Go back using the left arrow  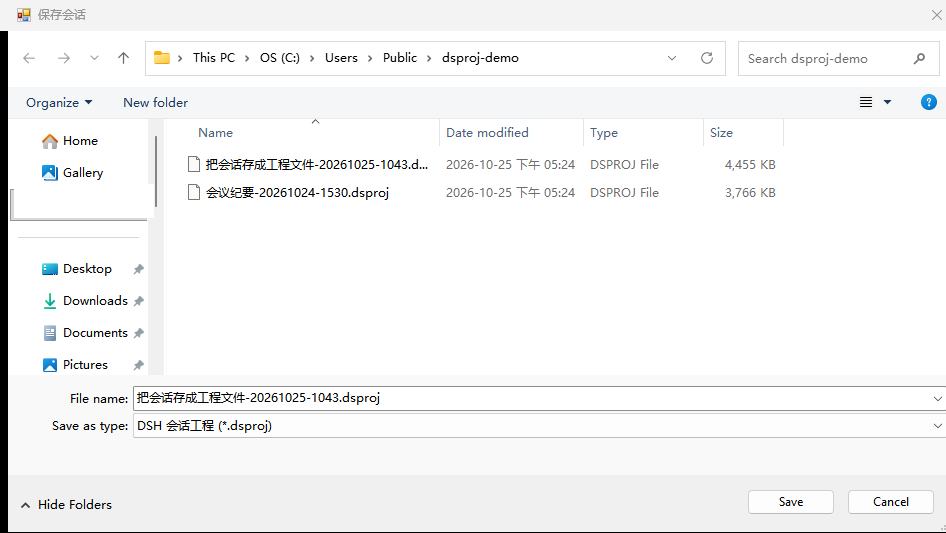click(29, 58)
